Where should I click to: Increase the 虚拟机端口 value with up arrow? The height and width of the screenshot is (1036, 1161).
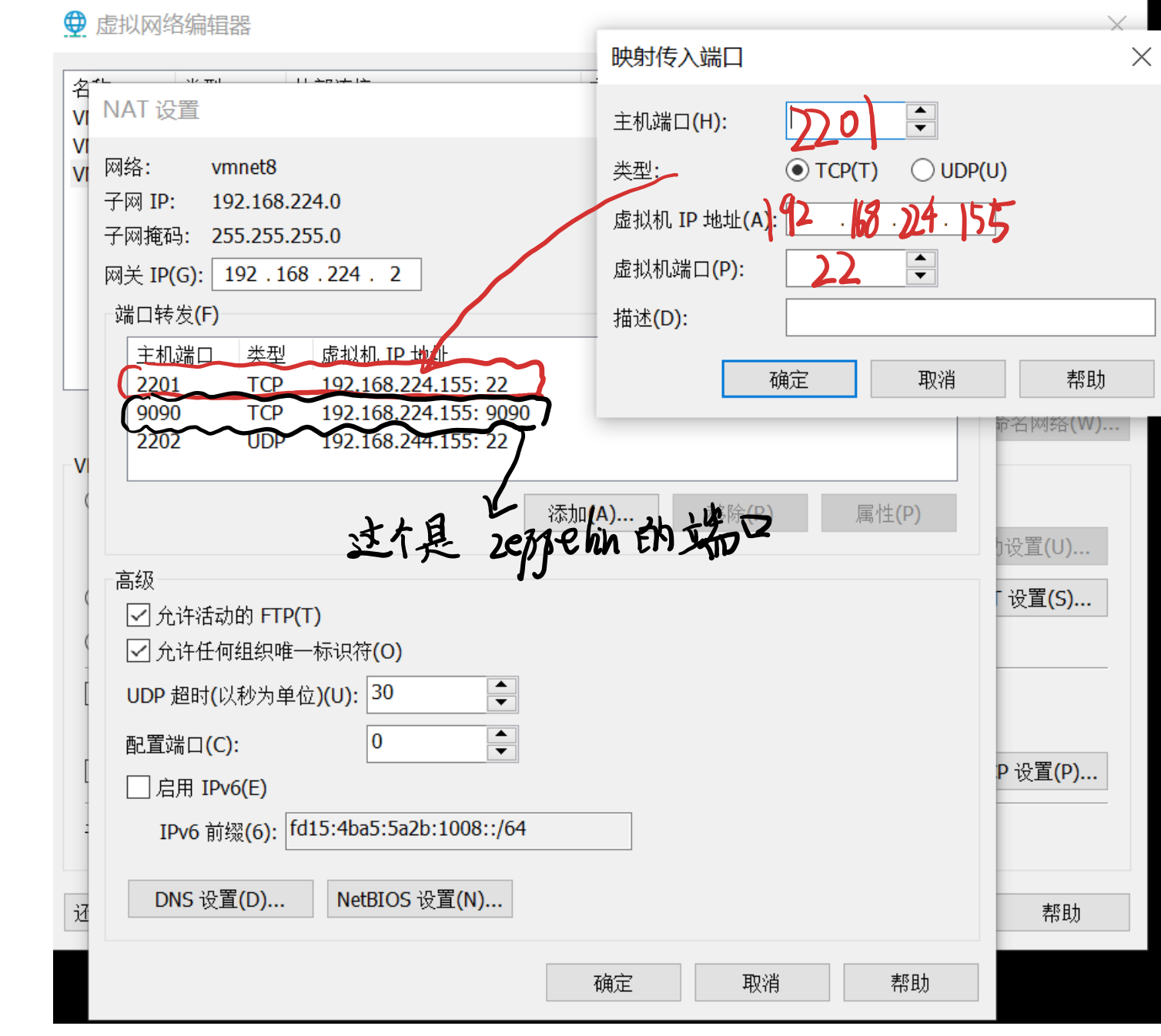(921, 259)
